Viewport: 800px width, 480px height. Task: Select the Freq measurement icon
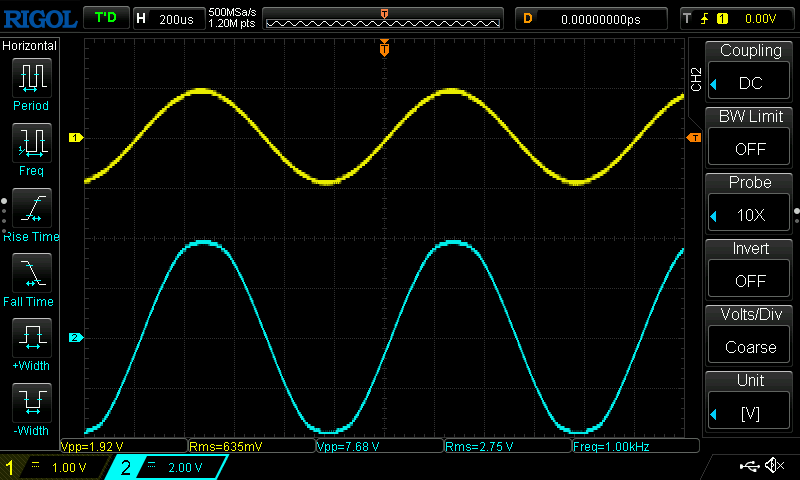pyautogui.click(x=32, y=142)
